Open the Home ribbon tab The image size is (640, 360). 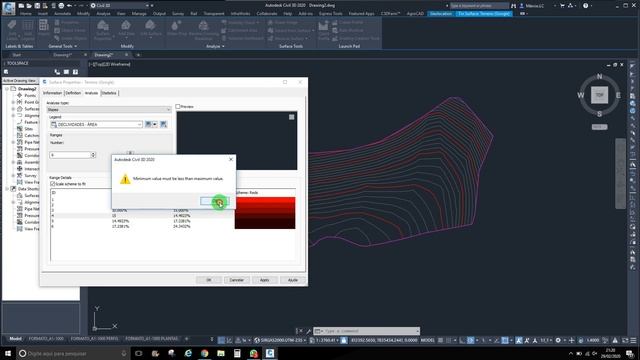(x=26, y=13)
